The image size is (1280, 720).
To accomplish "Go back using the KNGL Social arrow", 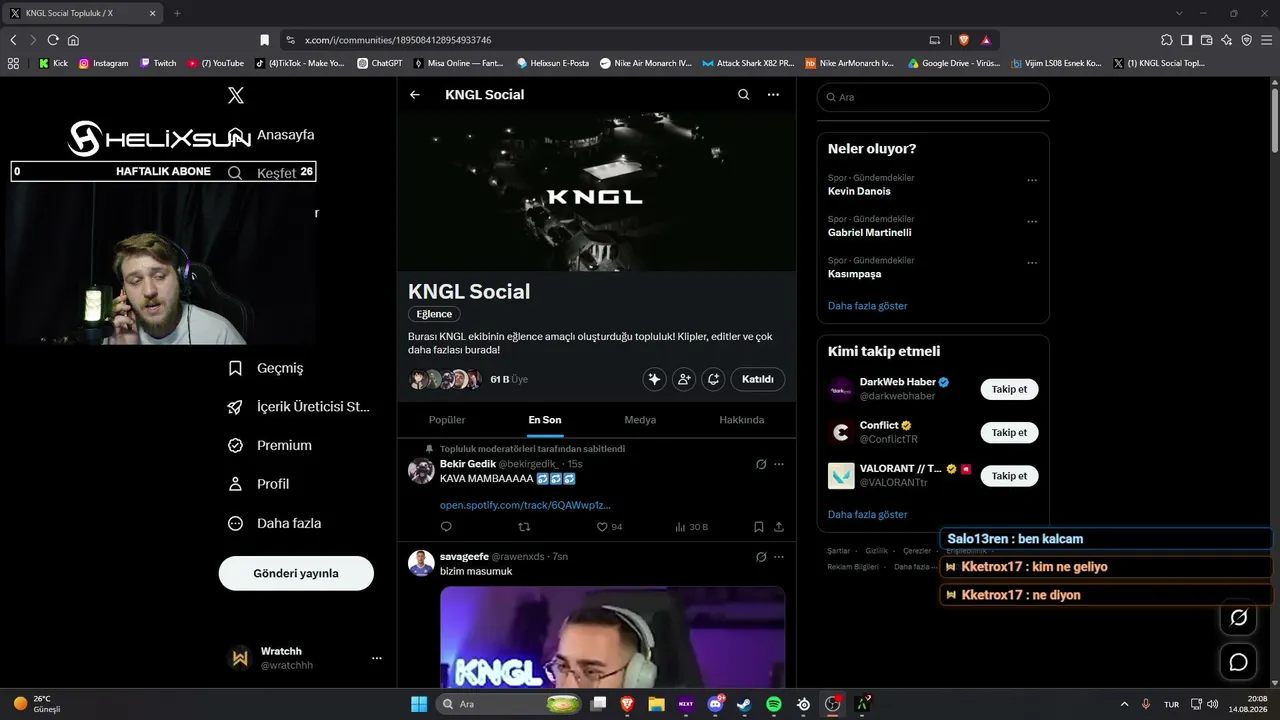I will [x=415, y=95].
